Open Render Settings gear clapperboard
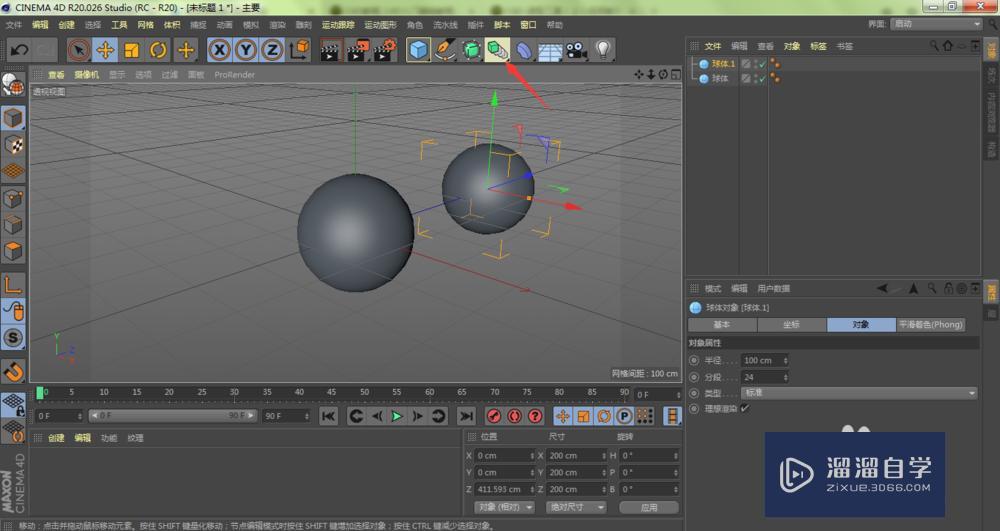 (385, 50)
